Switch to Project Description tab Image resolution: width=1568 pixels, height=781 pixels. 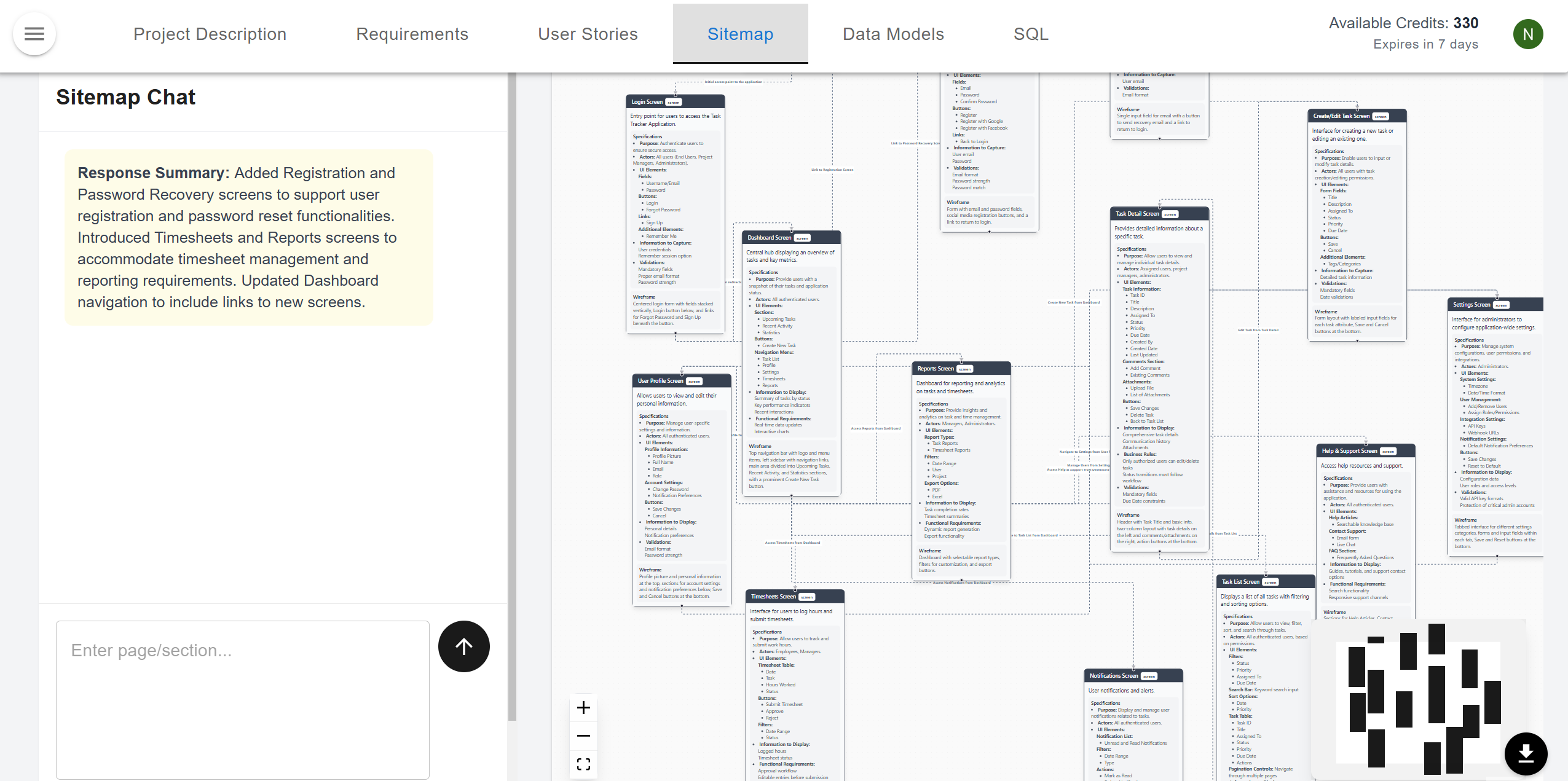pos(210,34)
